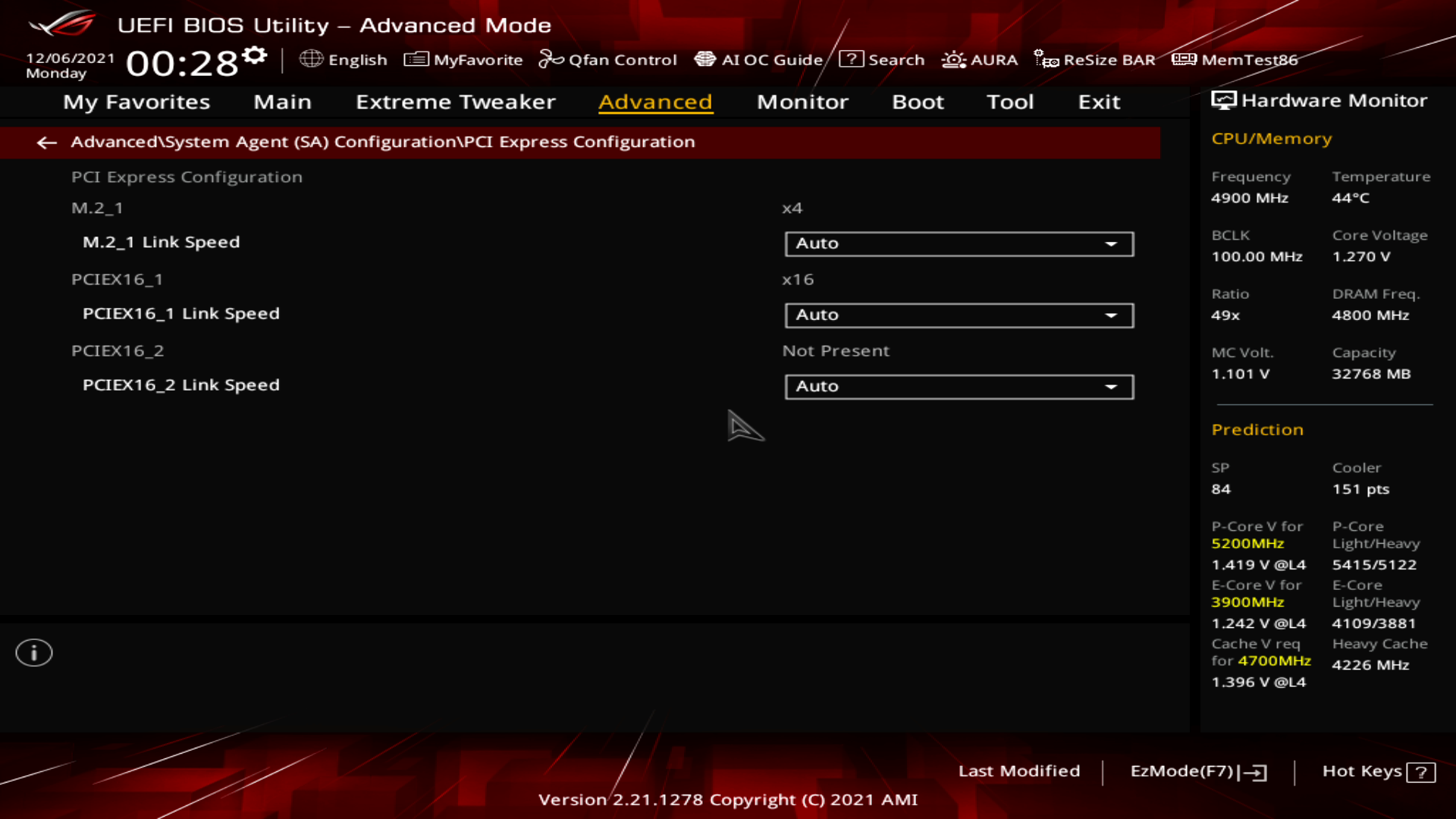The width and height of the screenshot is (1456, 819).
Task: Launch MemTest86 from top toolbar
Action: pos(1184,59)
